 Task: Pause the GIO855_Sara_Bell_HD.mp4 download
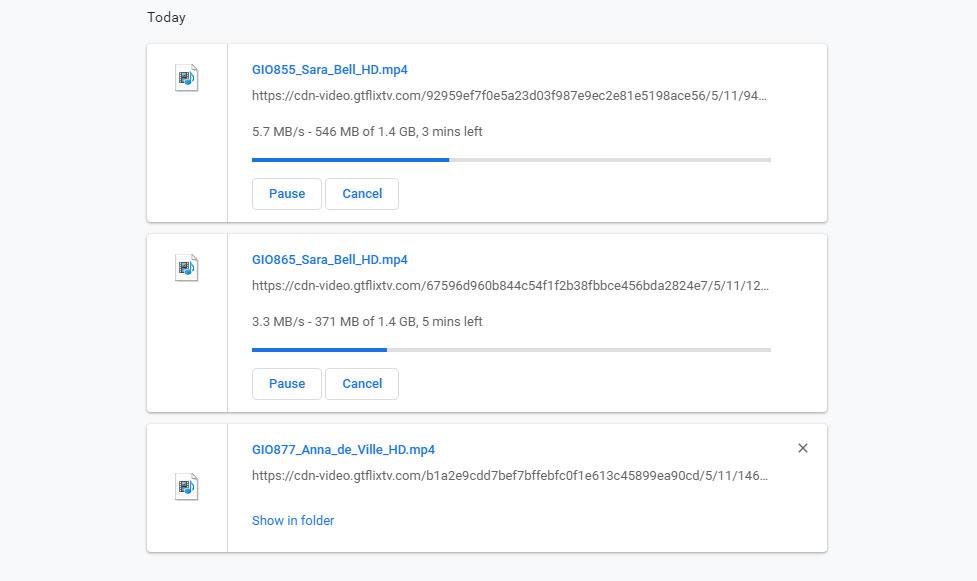coord(286,194)
